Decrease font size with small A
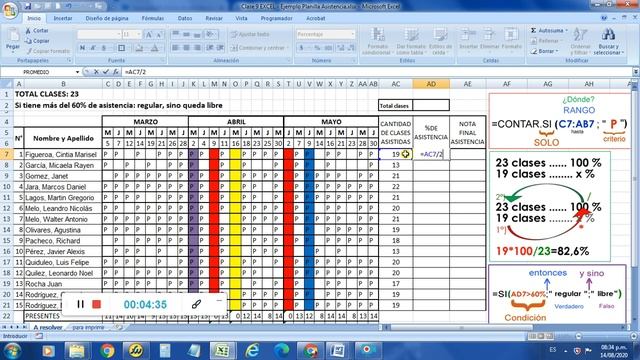Image resolution: width=640 pixels, height=360 pixels. (159, 35)
